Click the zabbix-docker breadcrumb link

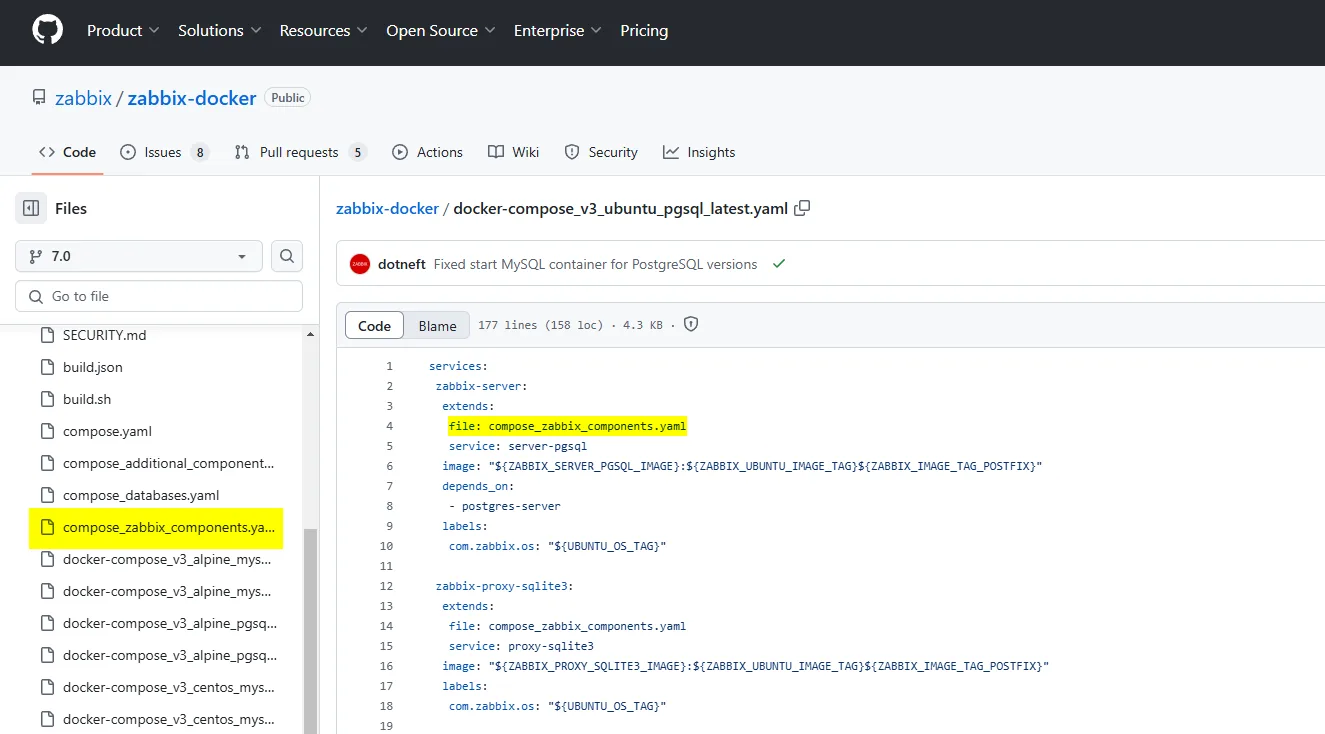pos(387,208)
